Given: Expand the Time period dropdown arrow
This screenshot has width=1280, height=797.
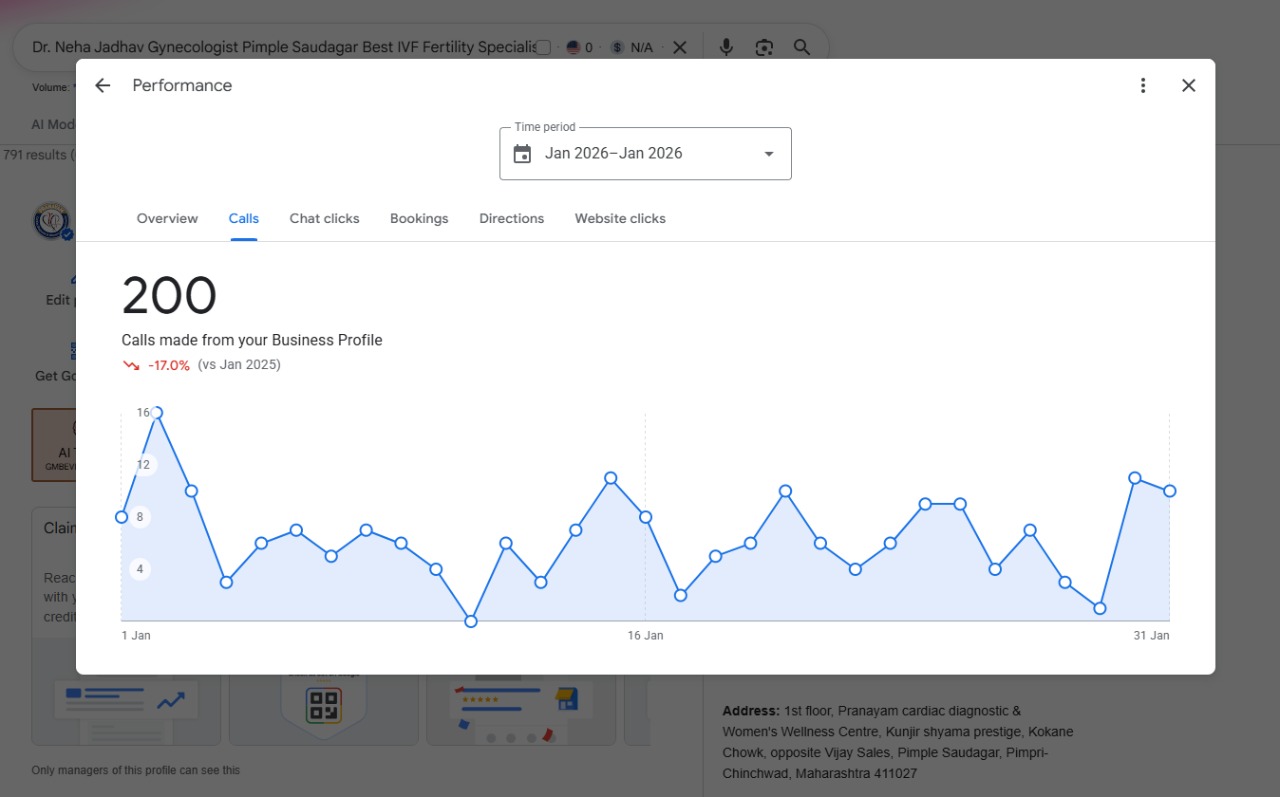Looking at the screenshot, I should 769,154.
